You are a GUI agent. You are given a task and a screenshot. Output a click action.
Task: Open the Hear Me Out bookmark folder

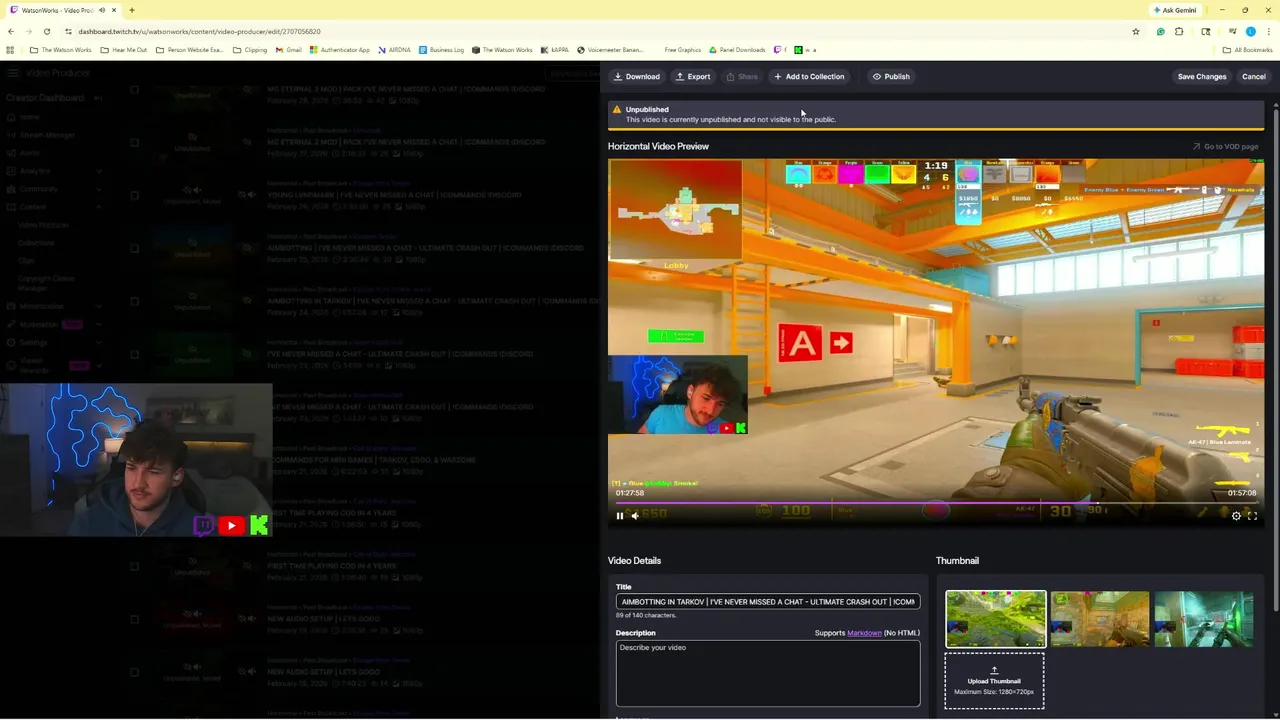pos(123,50)
